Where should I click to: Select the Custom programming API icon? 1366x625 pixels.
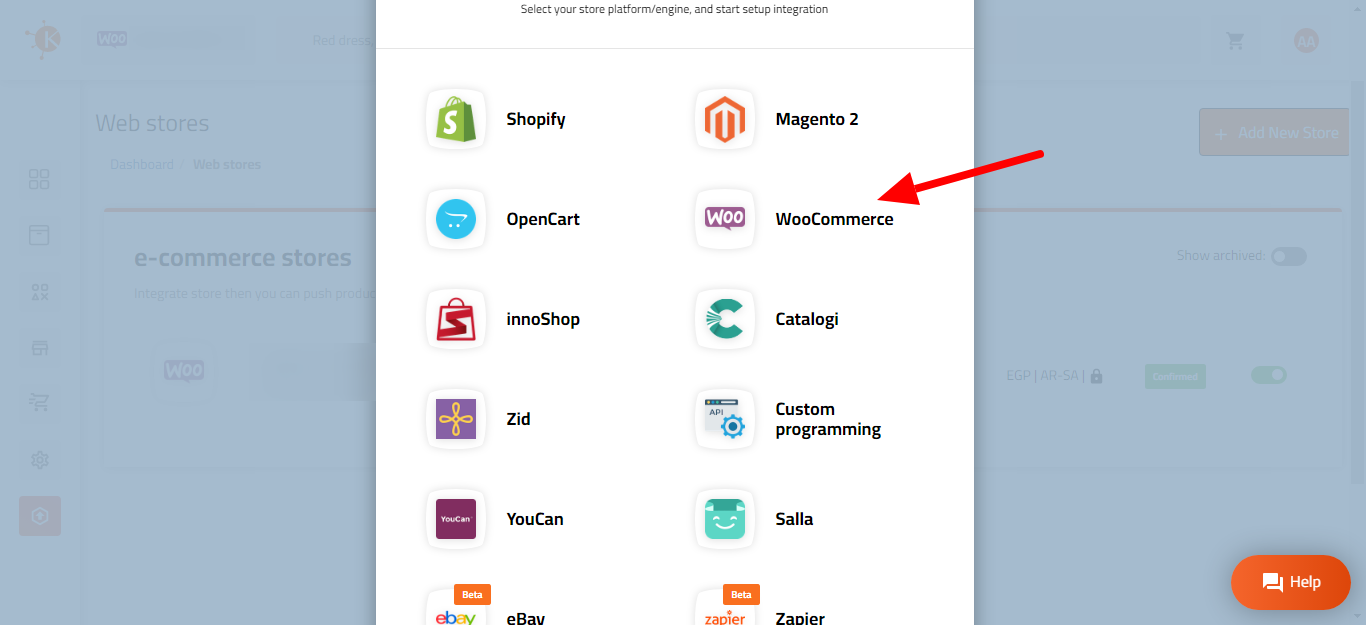[x=725, y=419]
